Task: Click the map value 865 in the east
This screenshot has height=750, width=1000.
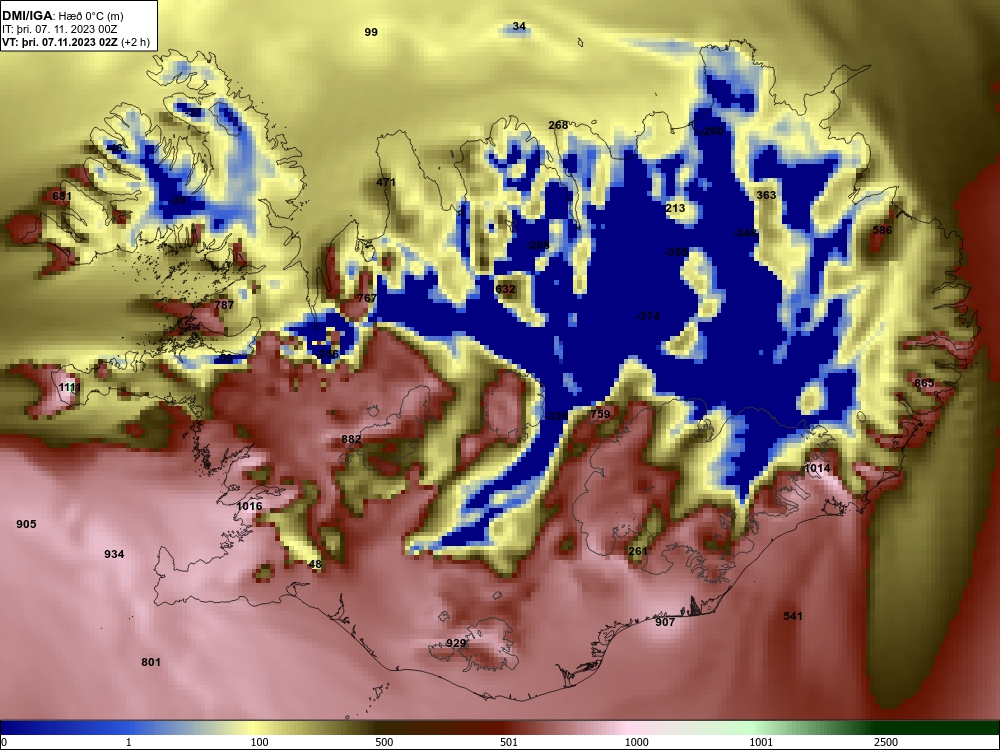Action: tap(923, 383)
